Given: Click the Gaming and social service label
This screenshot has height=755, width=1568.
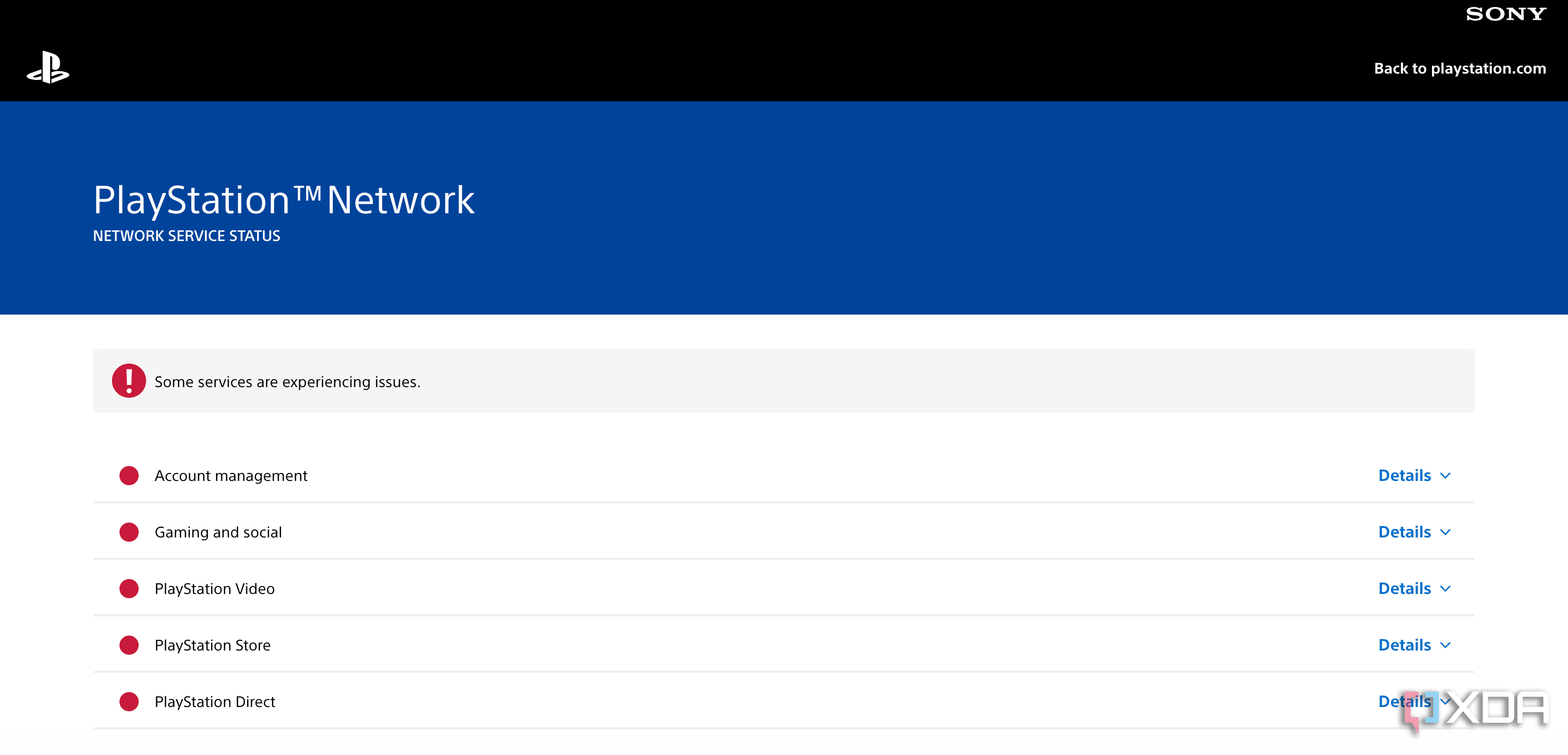Looking at the screenshot, I should click(x=218, y=532).
